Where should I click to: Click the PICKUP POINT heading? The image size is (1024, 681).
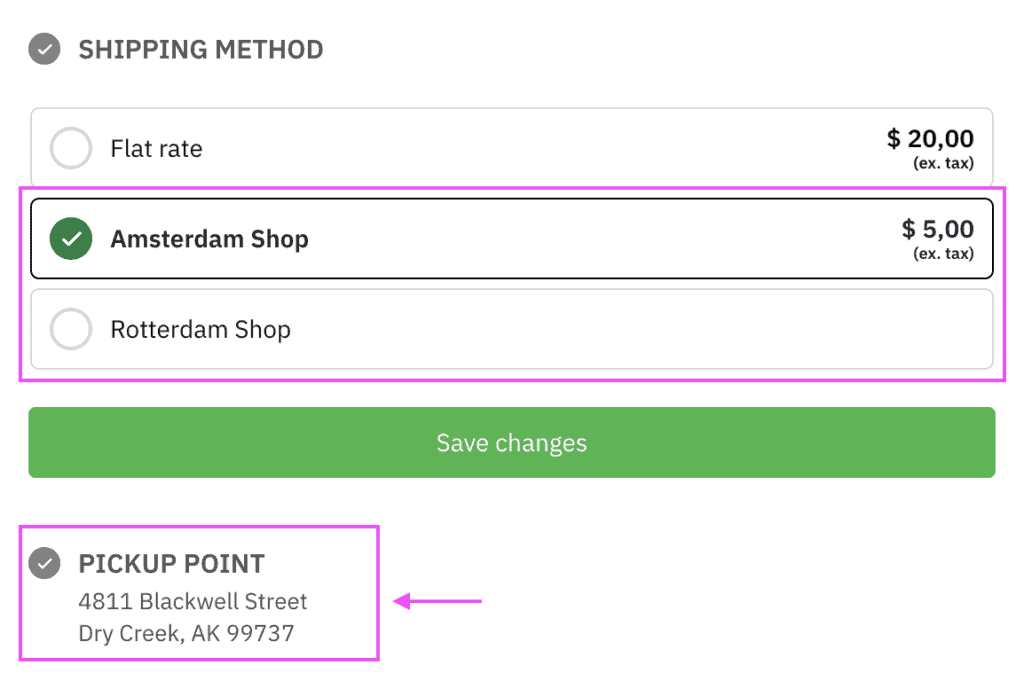click(171, 563)
